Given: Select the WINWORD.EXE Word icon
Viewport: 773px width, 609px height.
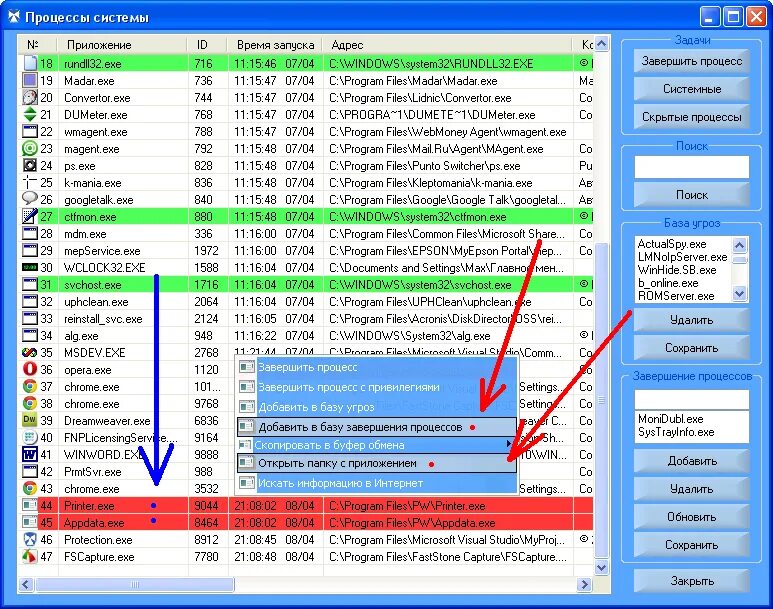Looking at the screenshot, I should 30,454.
